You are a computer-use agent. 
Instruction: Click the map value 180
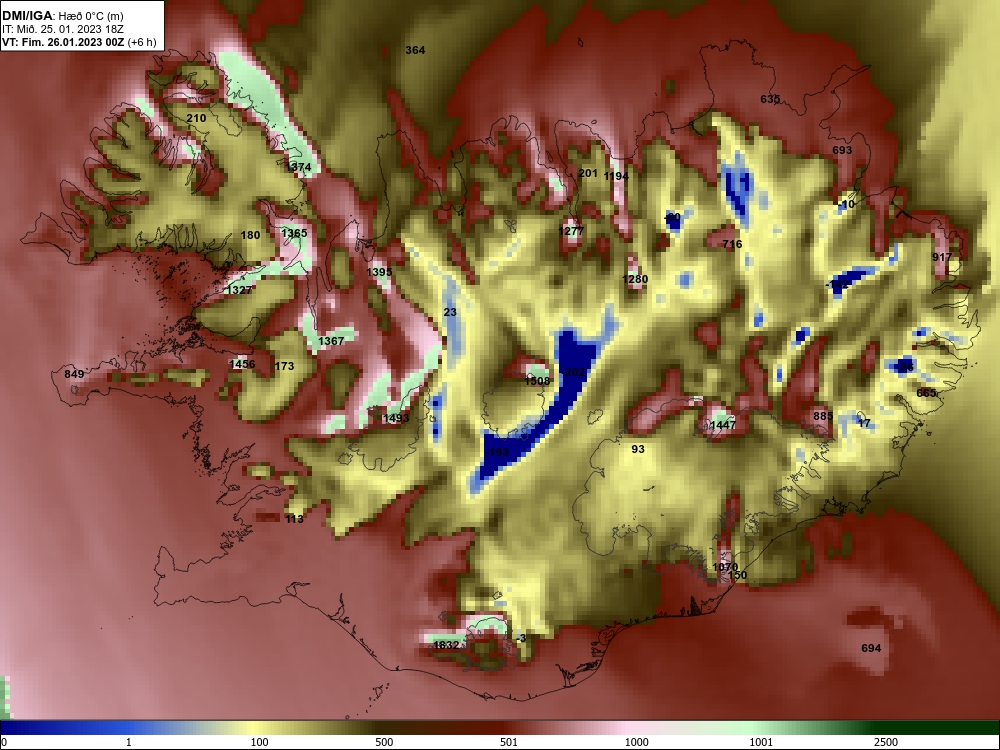pyautogui.click(x=251, y=235)
